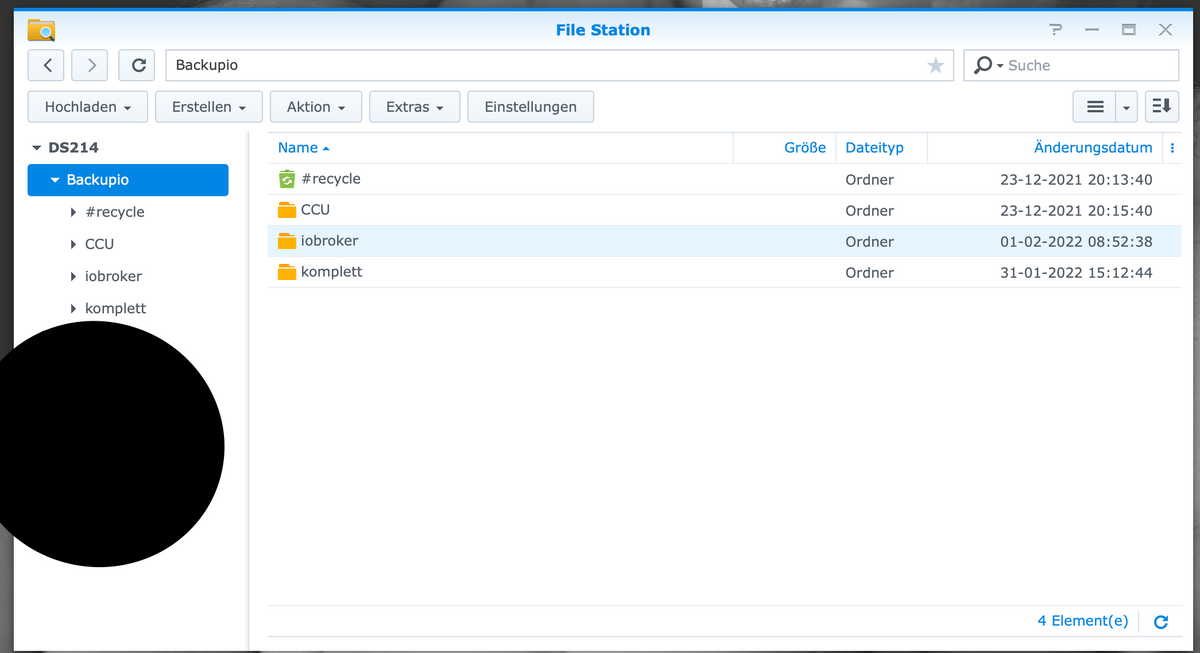Image resolution: width=1200 pixels, height=653 pixels.
Task: Add Backupio to favorites with the star icon
Action: pos(935,65)
